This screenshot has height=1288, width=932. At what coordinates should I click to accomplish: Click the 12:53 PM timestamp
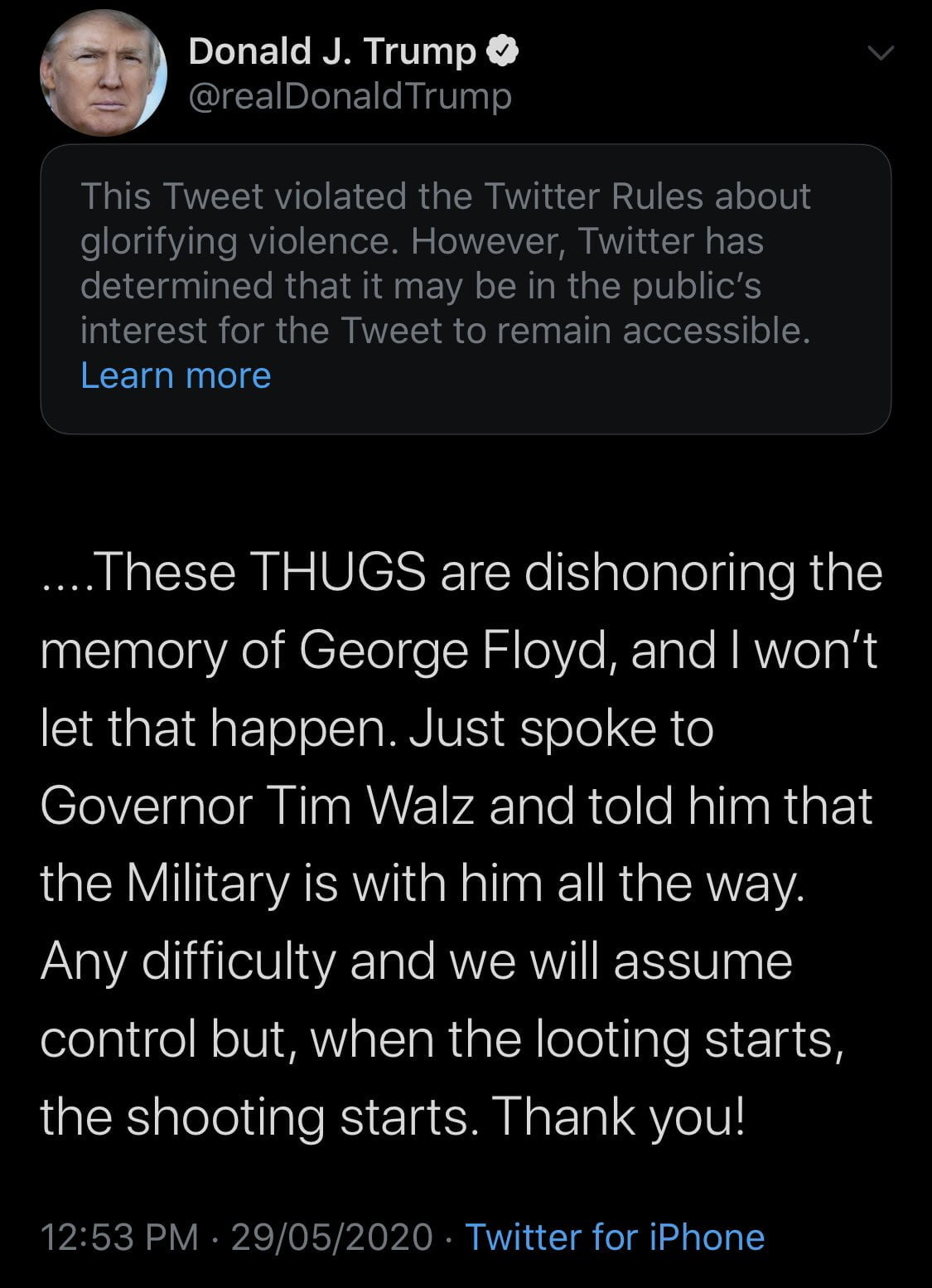pyautogui.click(x=119, y=1237)
